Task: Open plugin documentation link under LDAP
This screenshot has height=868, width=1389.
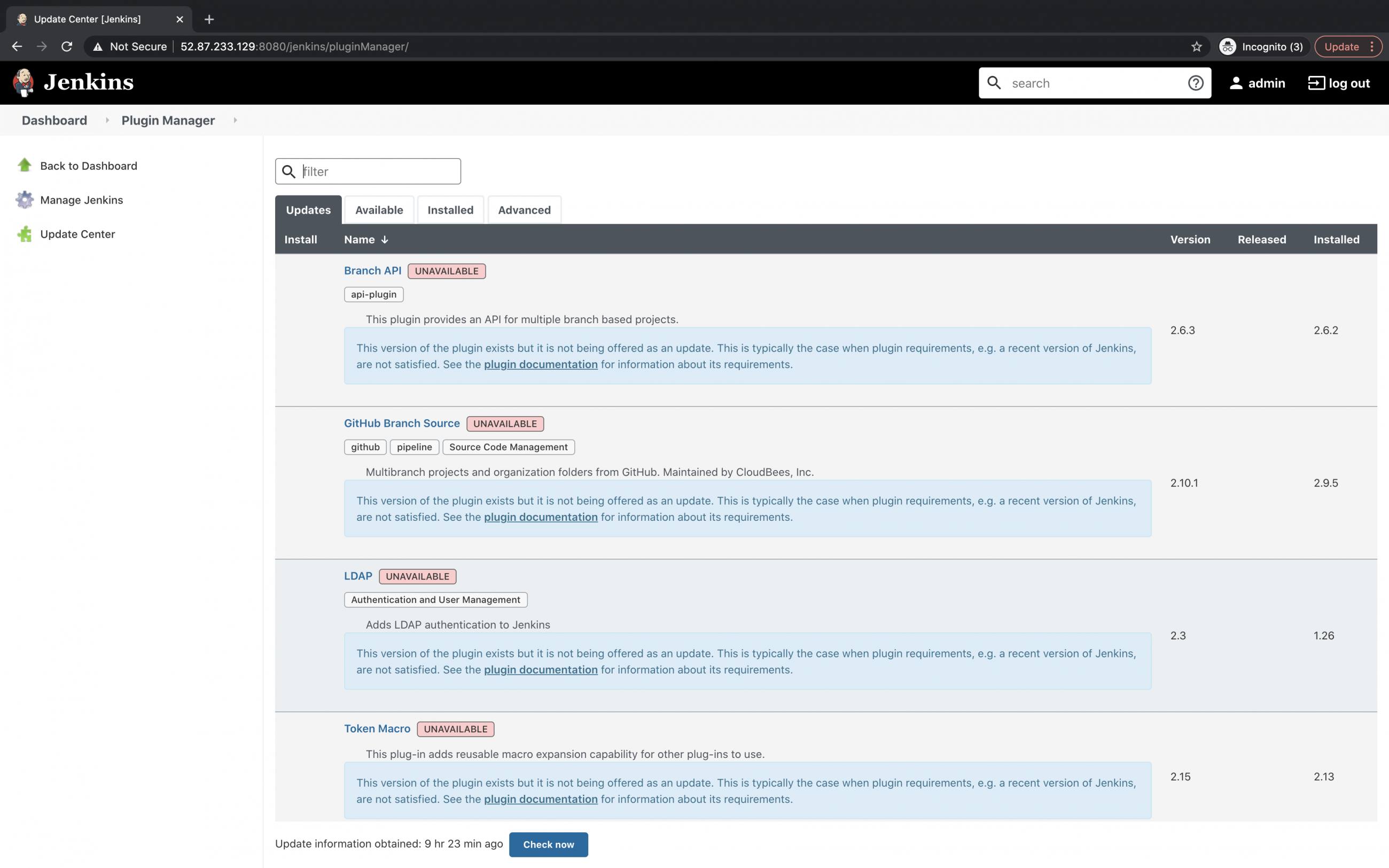Action: pos(540,669)
